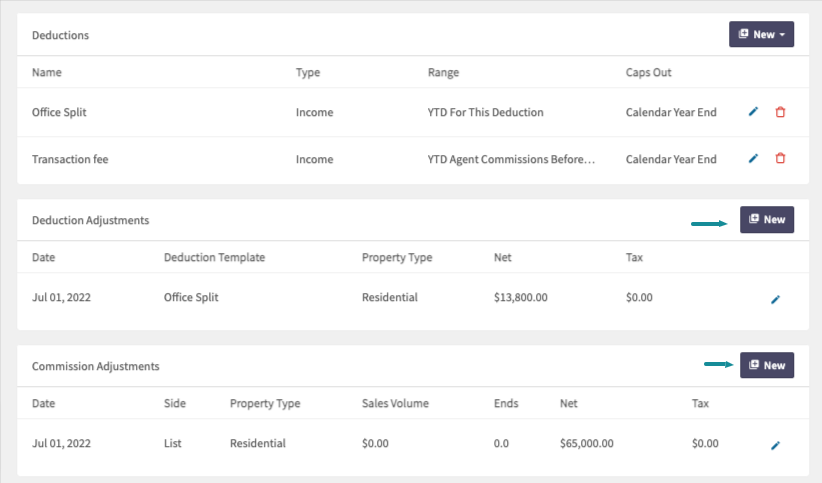Screen dimensions: 822x483
Task: Add a New Deduction Adjustment
Action: (767, 219)
